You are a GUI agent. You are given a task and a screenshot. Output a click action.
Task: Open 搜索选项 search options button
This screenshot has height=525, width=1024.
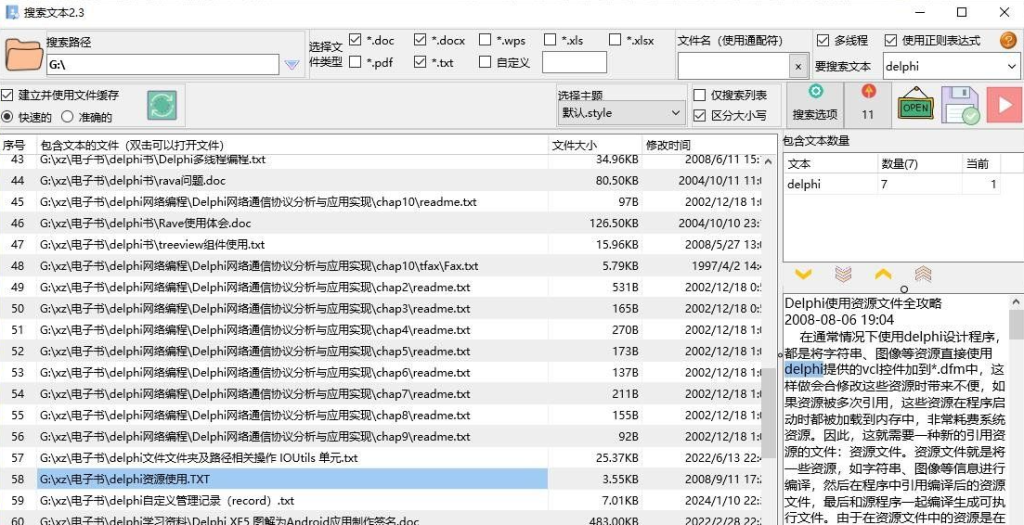pyautogui.click(x=815, y=104)
